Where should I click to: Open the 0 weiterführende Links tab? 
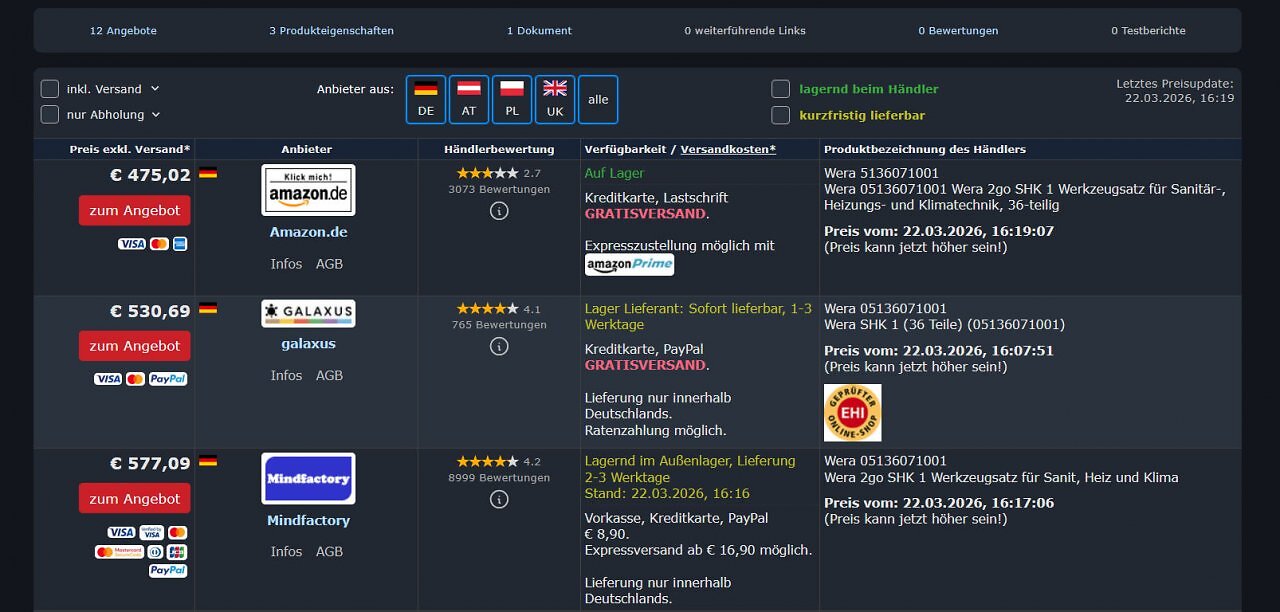[745, 31]
